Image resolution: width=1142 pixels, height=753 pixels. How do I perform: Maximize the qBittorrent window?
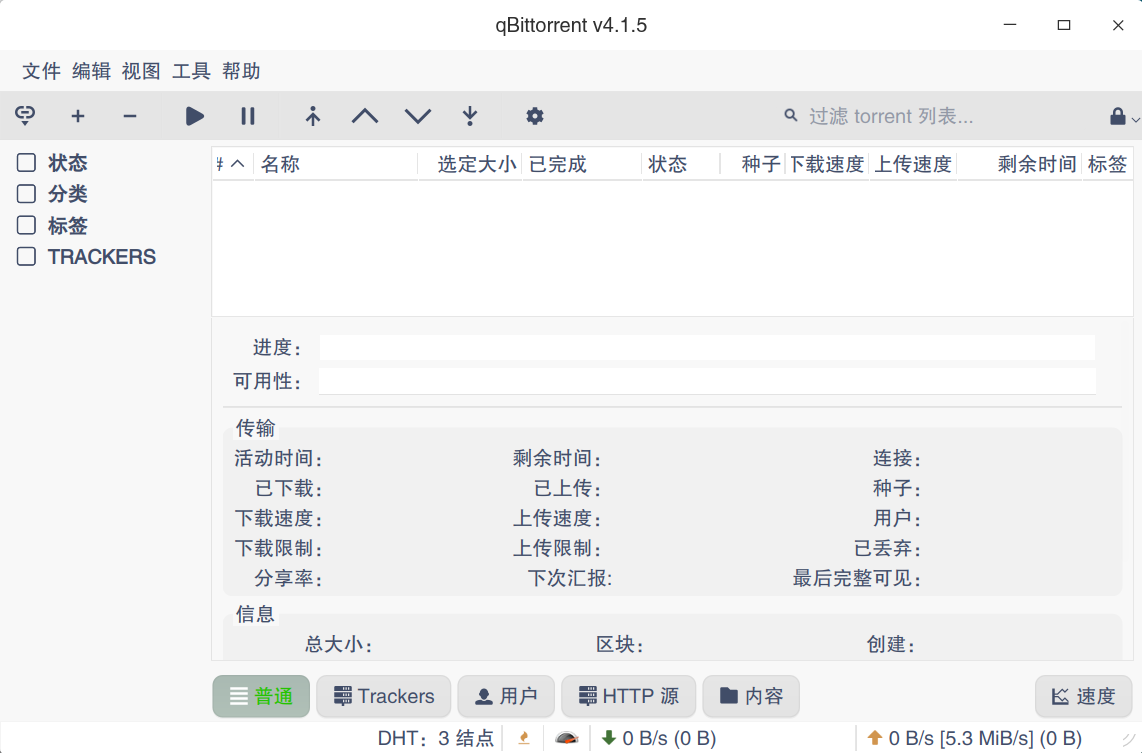coord(1064,25)
